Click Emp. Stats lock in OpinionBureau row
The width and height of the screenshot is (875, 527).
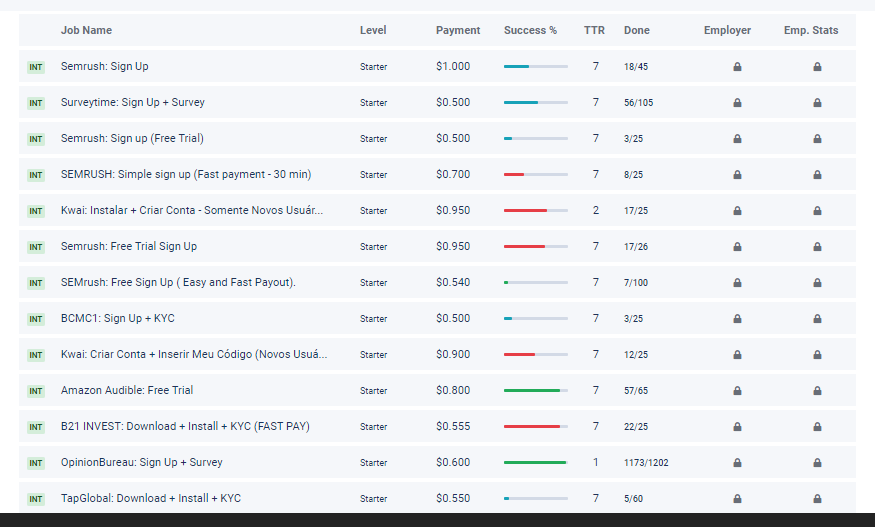pyautogui.click(x=817, y=463)
